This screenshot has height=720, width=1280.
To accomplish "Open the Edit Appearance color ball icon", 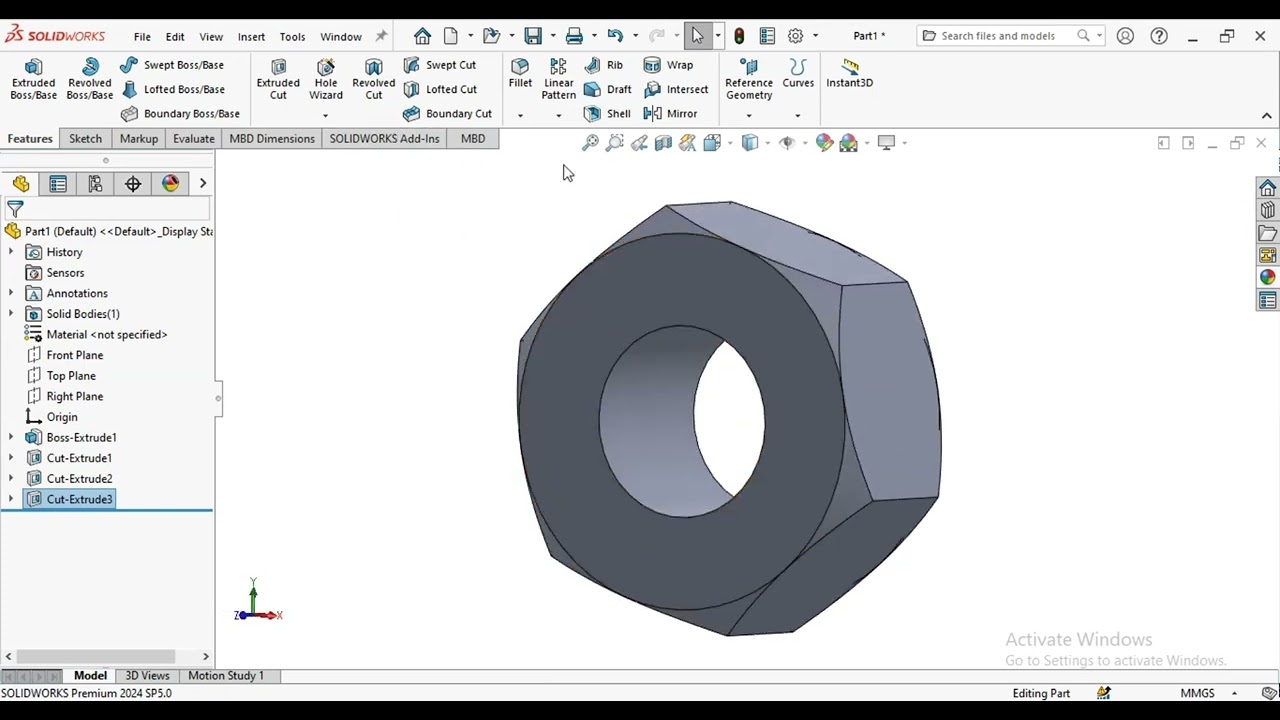I will (x=824, y=143).
